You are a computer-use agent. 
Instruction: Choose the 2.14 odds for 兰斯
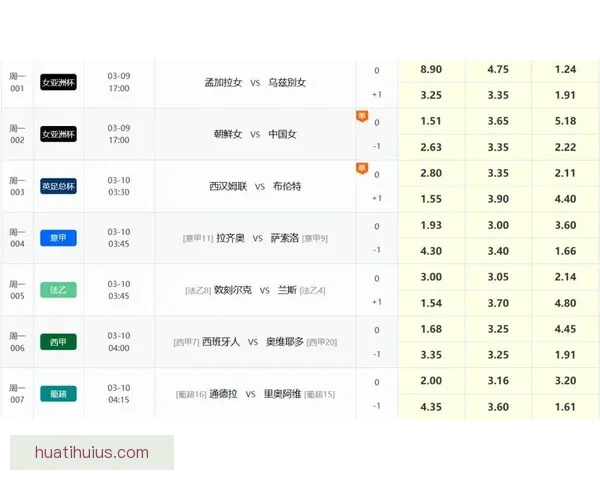coord(566,277)
